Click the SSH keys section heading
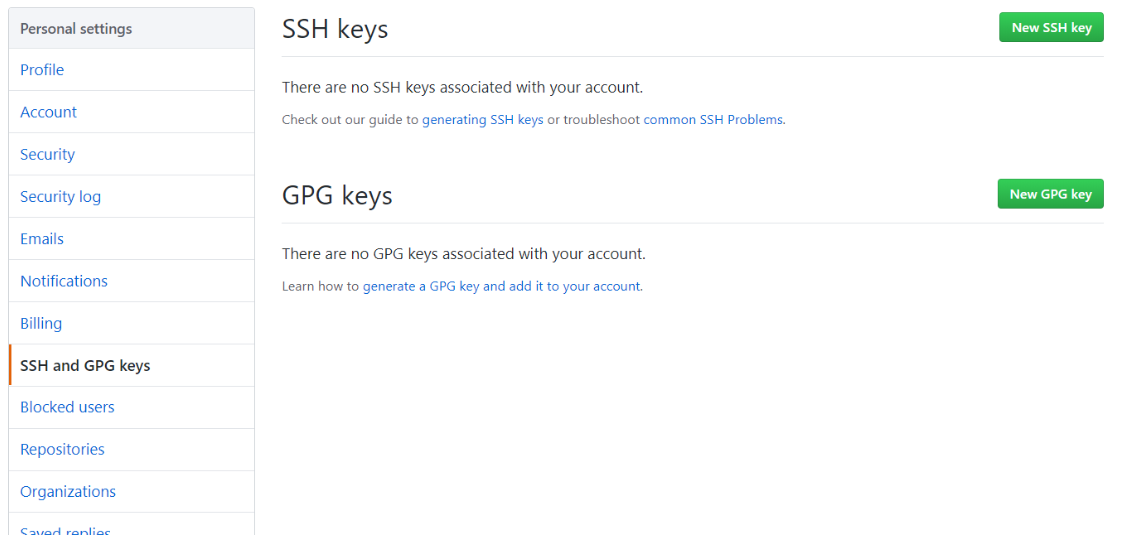 [335, 29]
